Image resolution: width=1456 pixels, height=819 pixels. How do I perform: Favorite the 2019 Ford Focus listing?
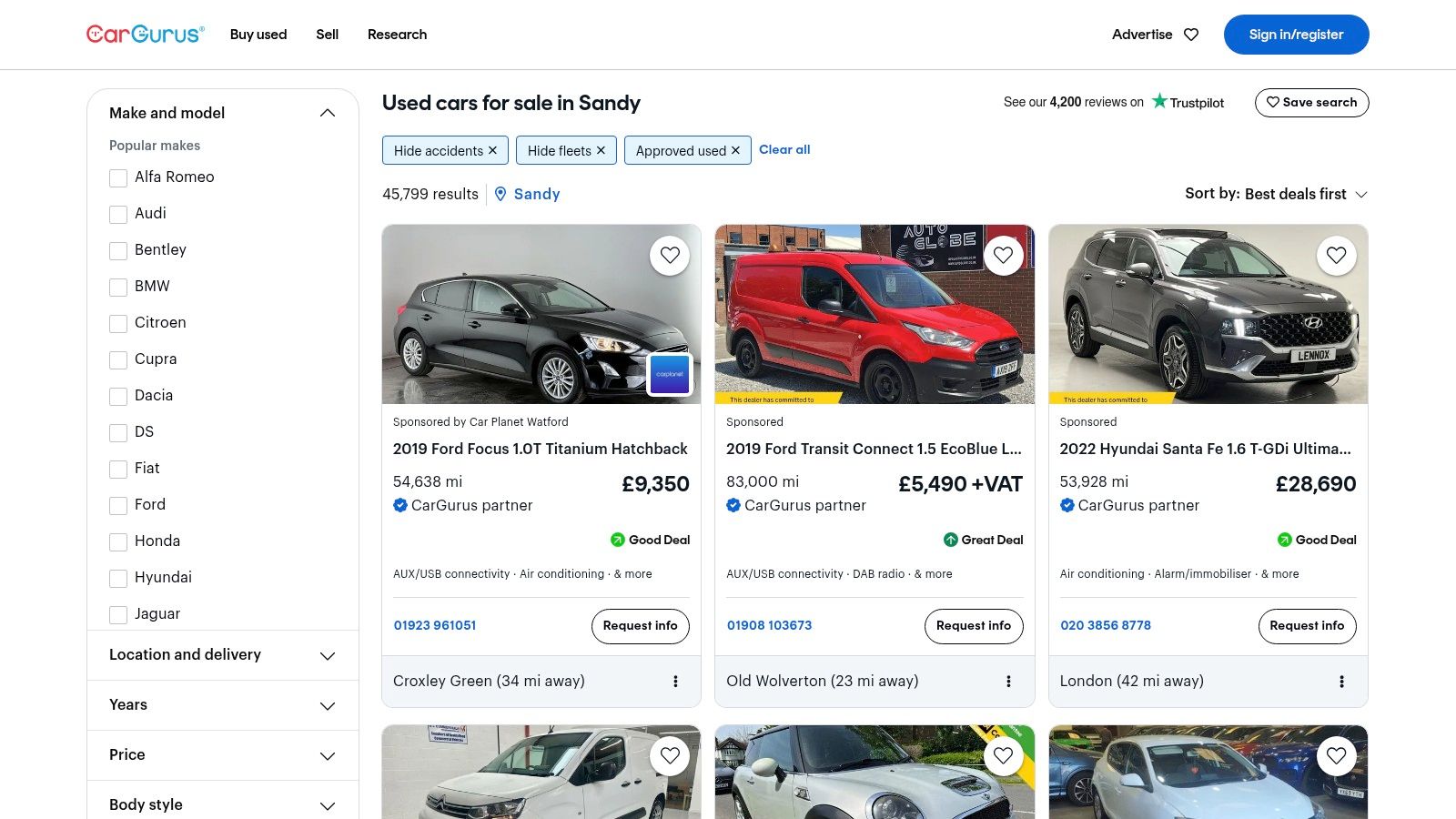click(x=670, y=256)
